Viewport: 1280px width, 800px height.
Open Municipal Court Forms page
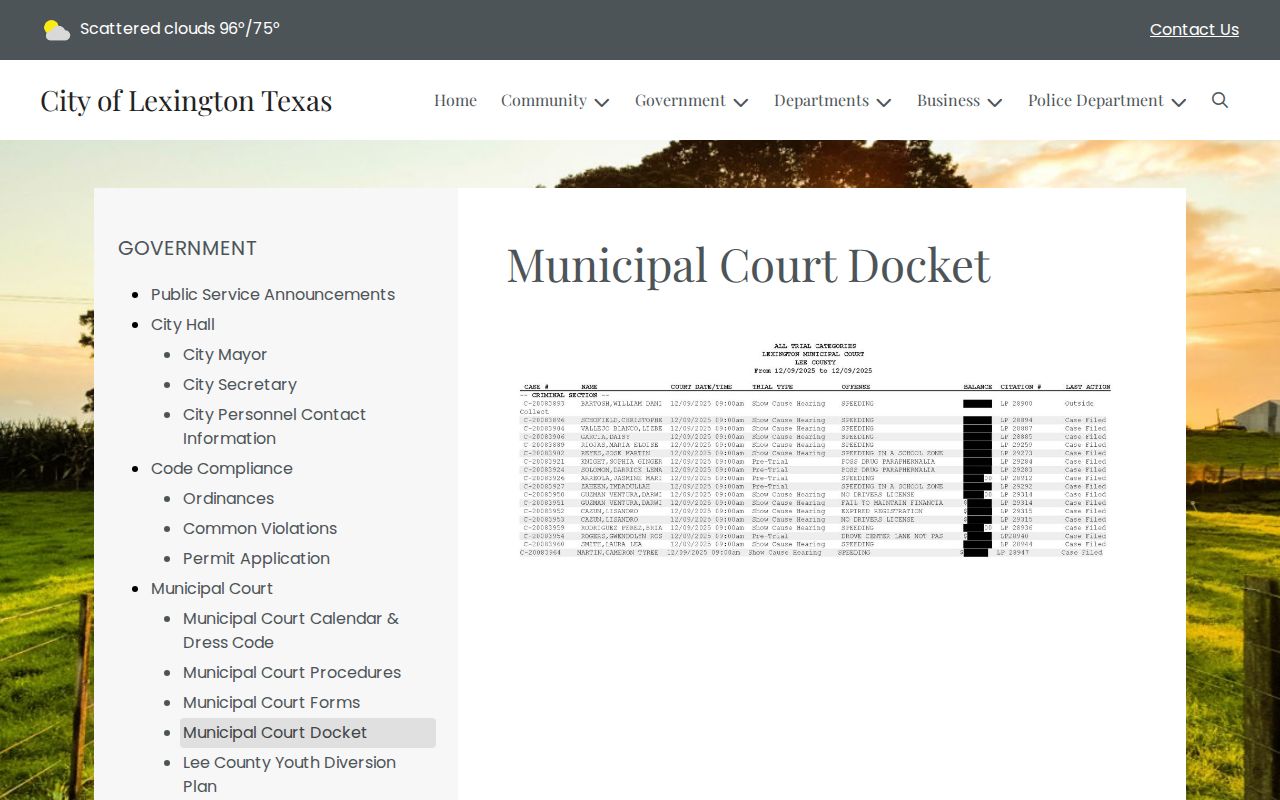pos(271,702)
